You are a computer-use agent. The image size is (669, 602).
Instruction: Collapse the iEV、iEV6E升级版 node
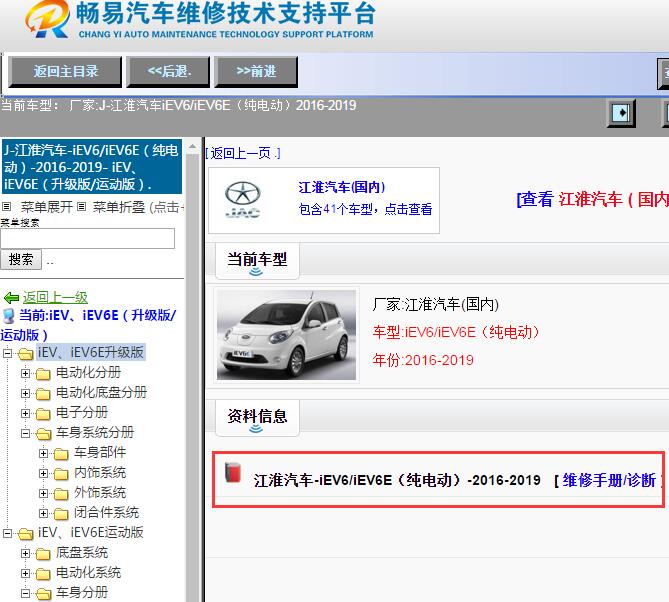pyautogui.click(x=7, y=353)
